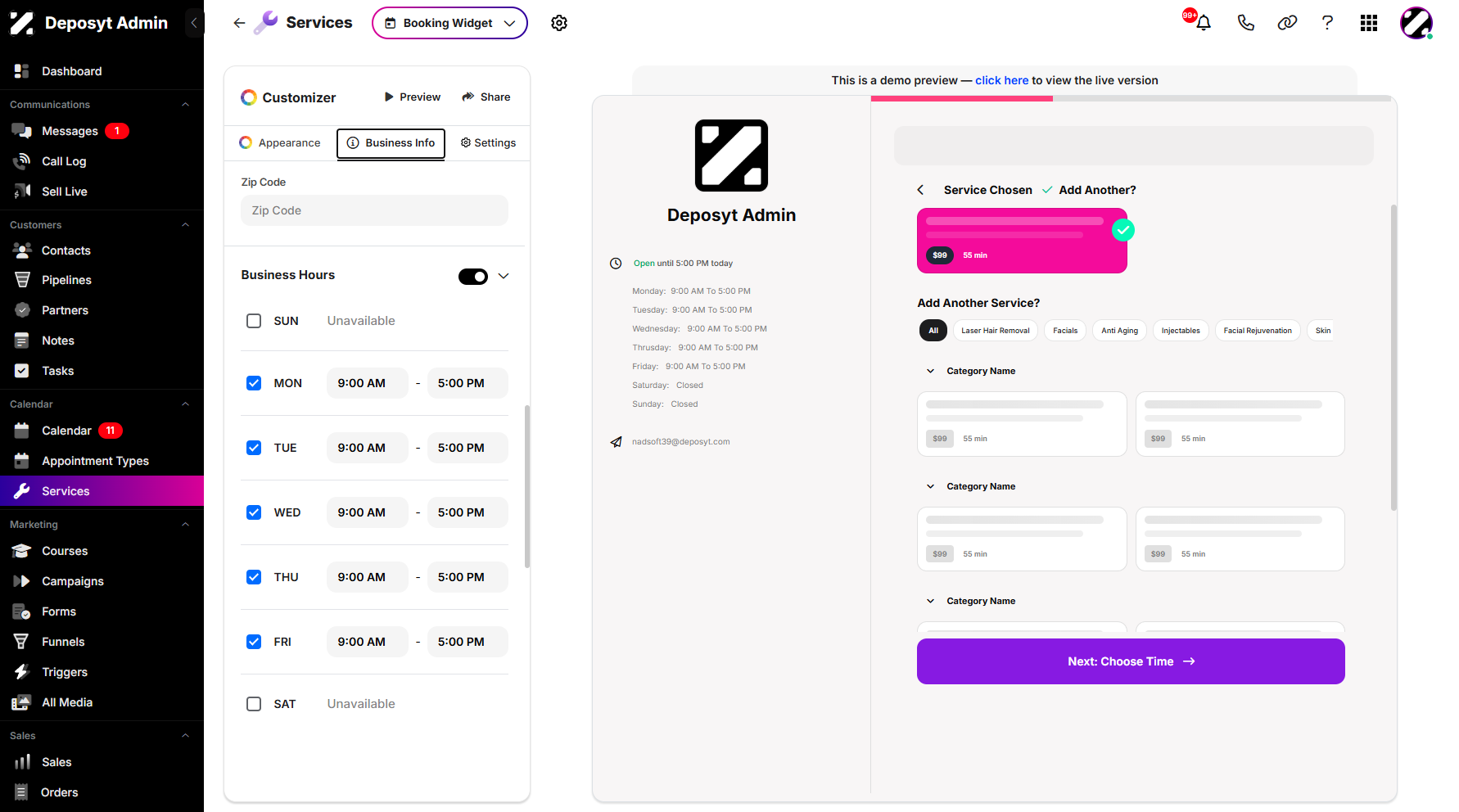Open the apps grid icon

coord(1369,23)
